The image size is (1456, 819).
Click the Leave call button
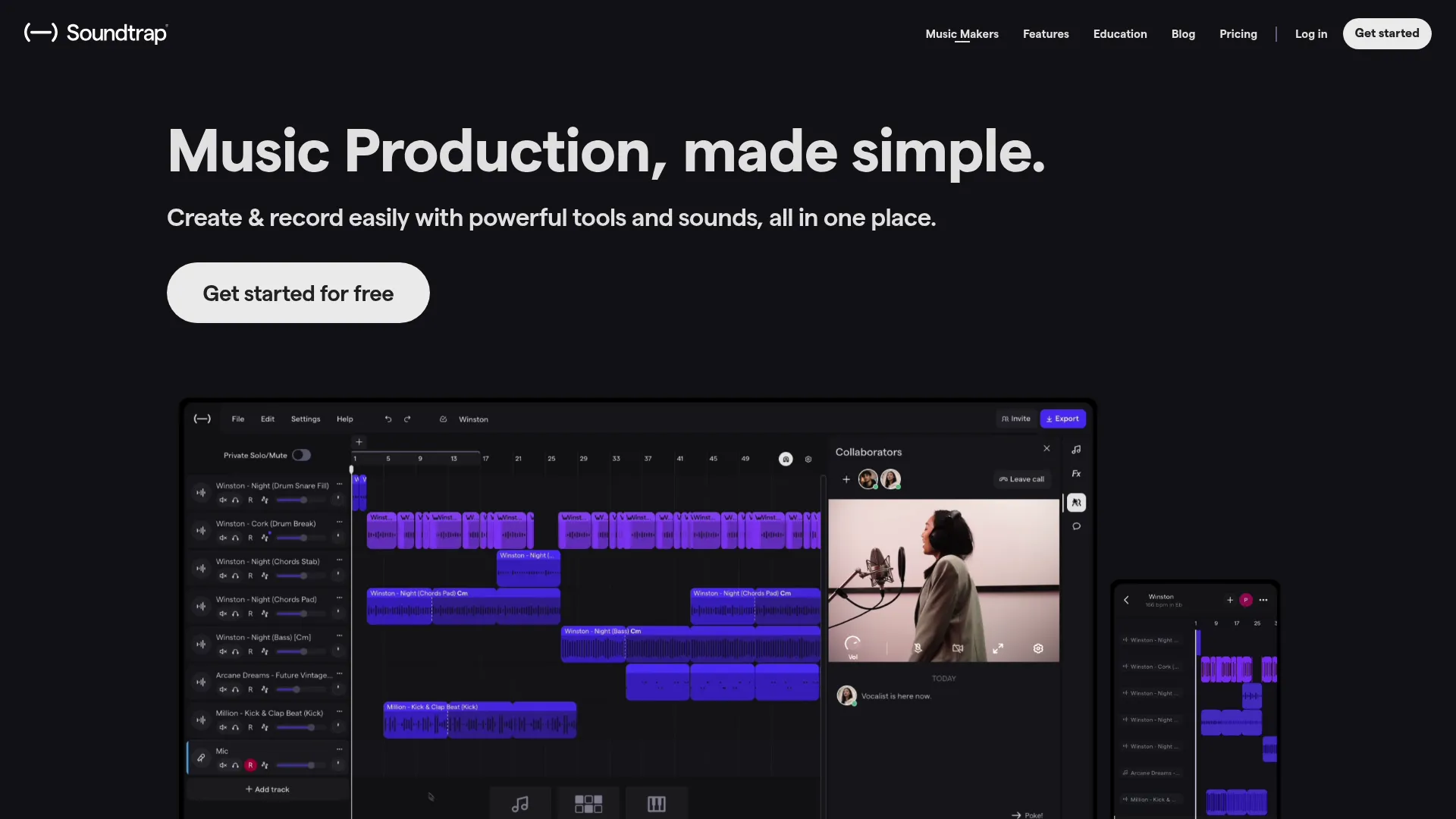coord(1021,479)
